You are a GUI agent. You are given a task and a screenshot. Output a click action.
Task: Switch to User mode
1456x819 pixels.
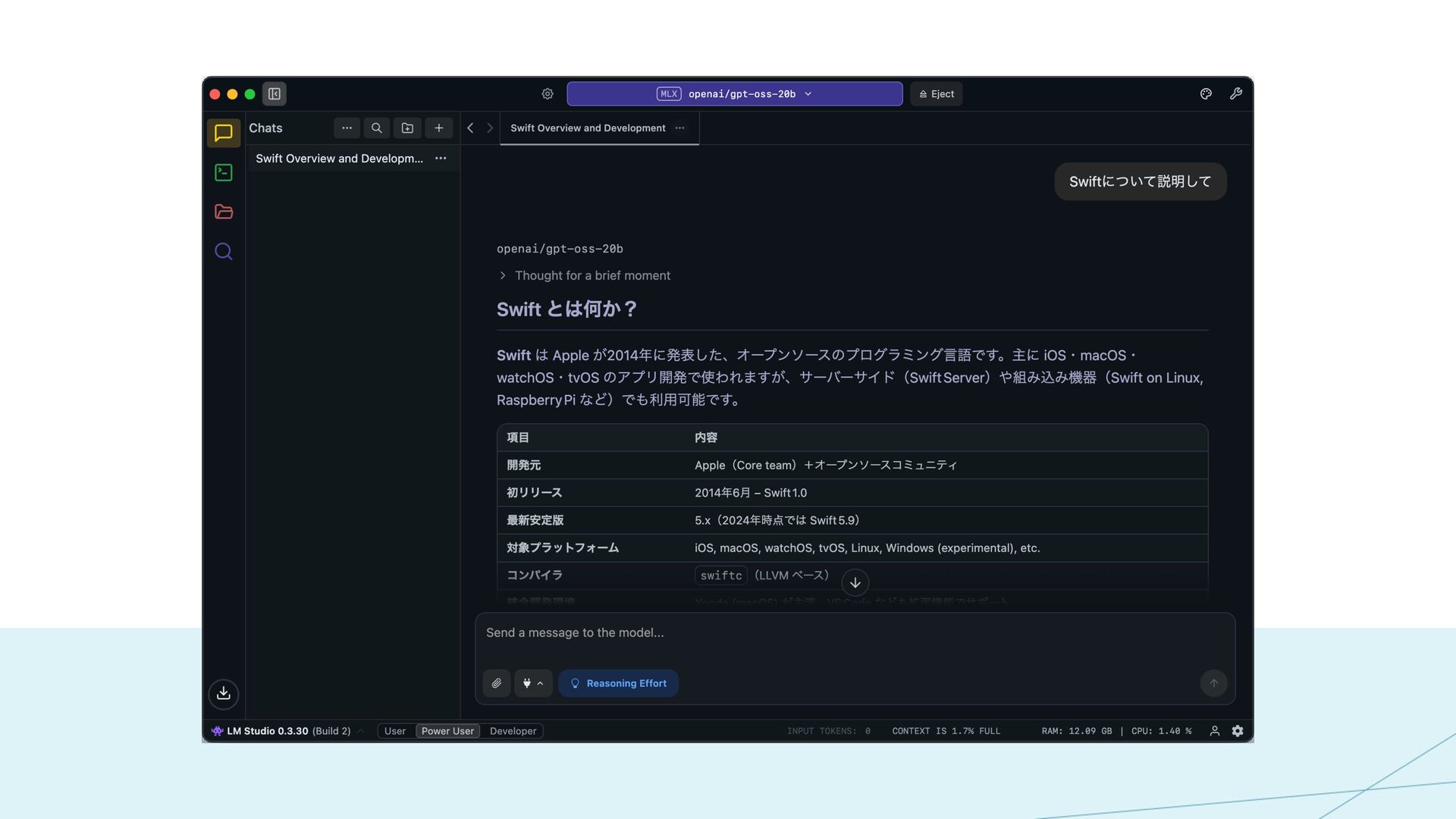pyautogui.click(x=394, y=731)
